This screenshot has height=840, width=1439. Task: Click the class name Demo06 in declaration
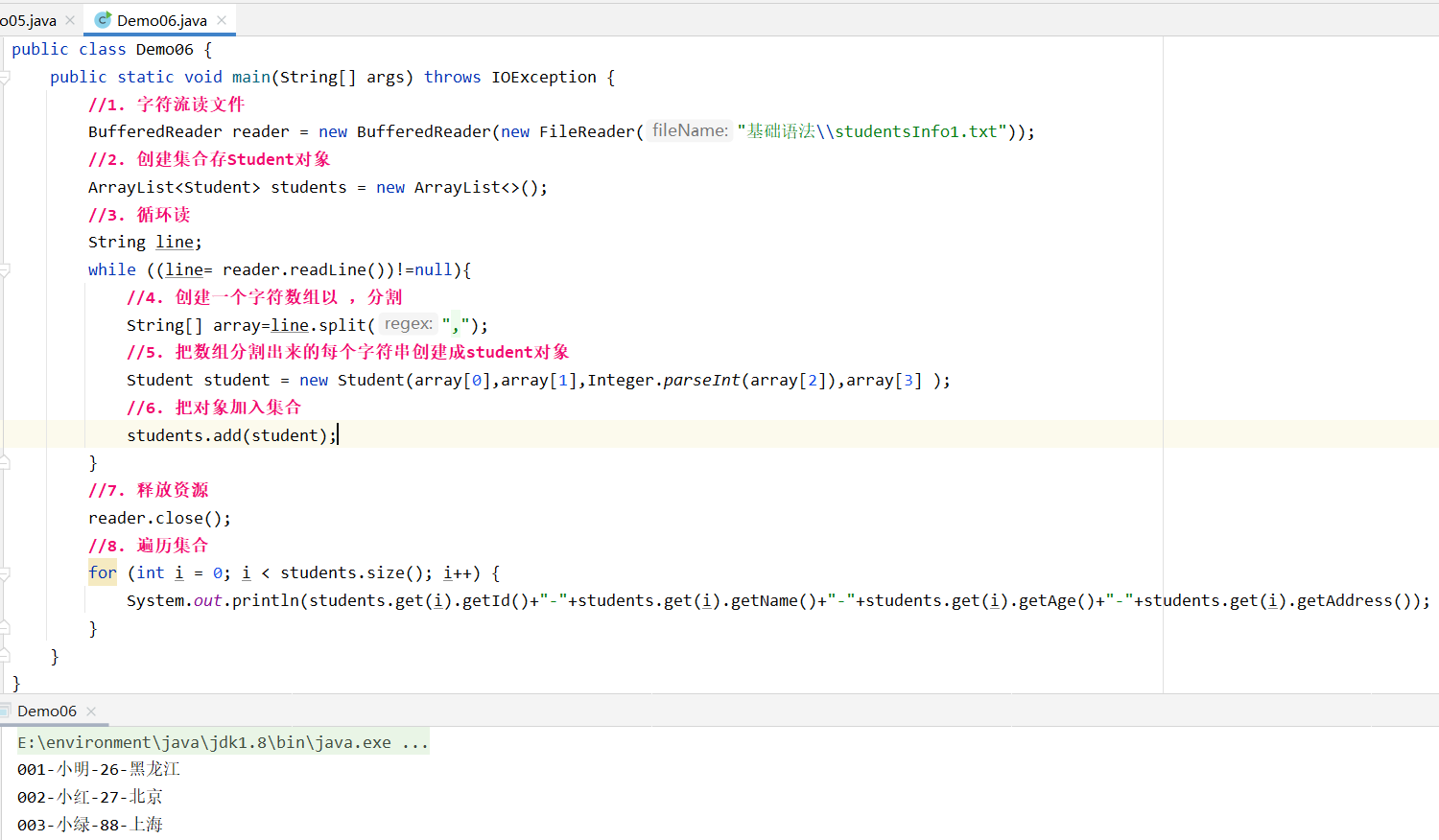164,49
